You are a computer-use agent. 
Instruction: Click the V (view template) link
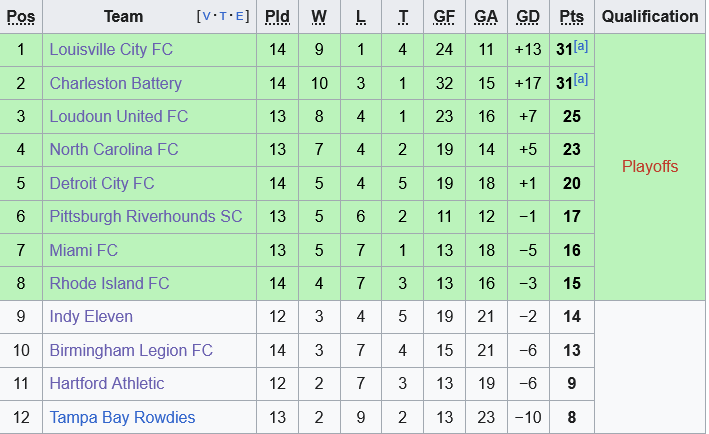pos(206,17)
